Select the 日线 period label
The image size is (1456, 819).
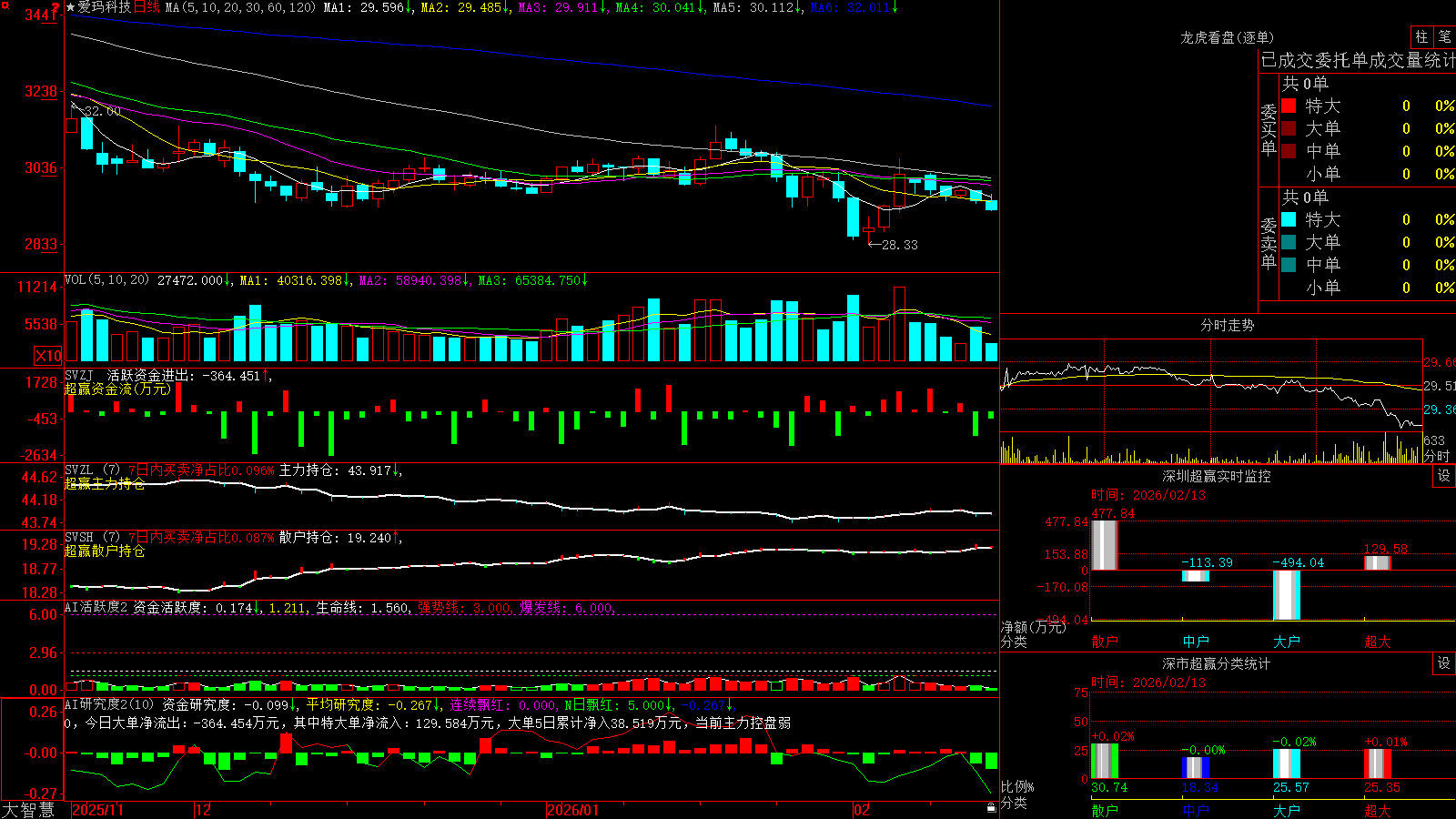(147, 7)
